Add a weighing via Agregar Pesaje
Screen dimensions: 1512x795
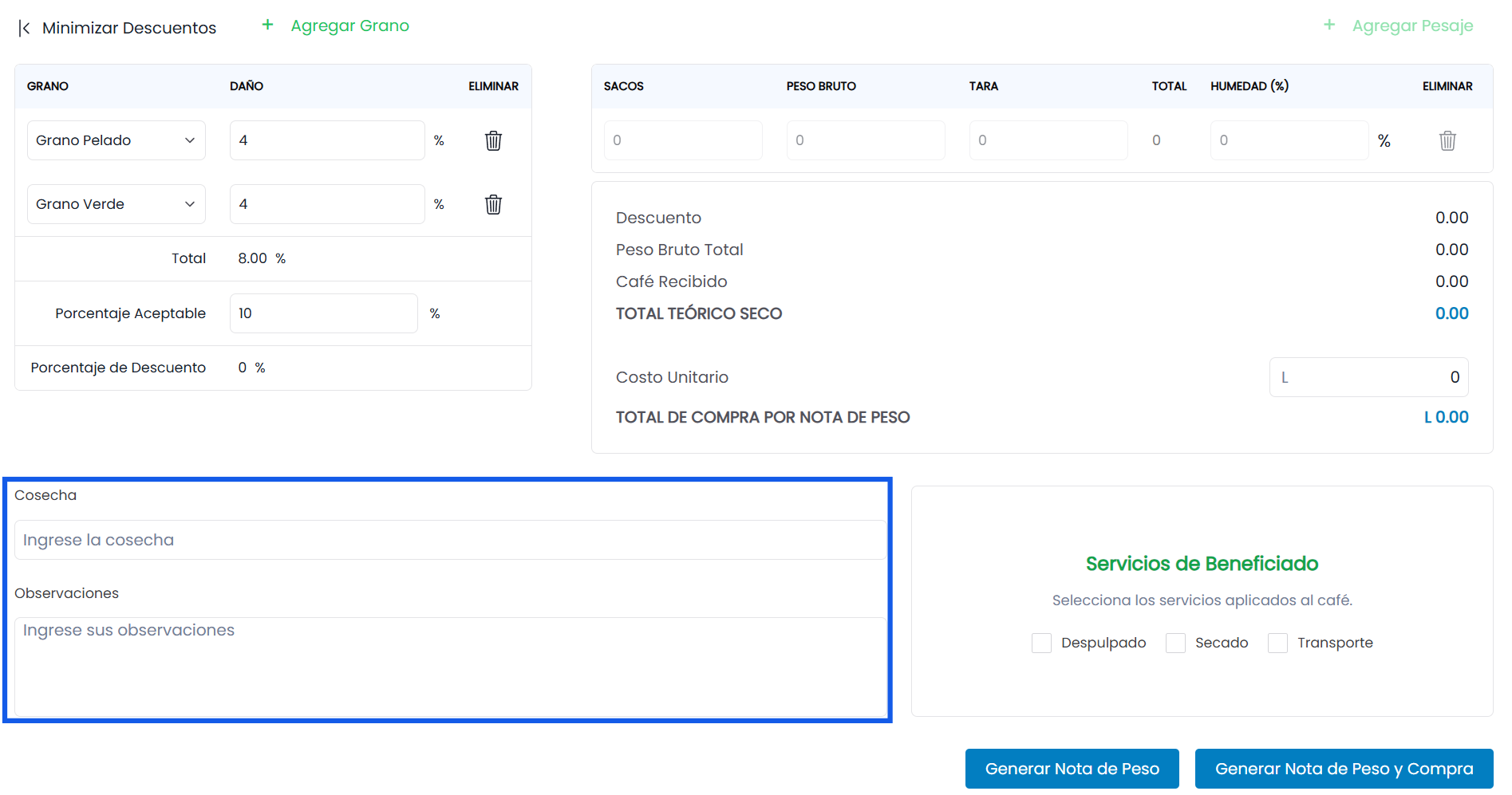pyautogui.click(x=1412, y=26)
